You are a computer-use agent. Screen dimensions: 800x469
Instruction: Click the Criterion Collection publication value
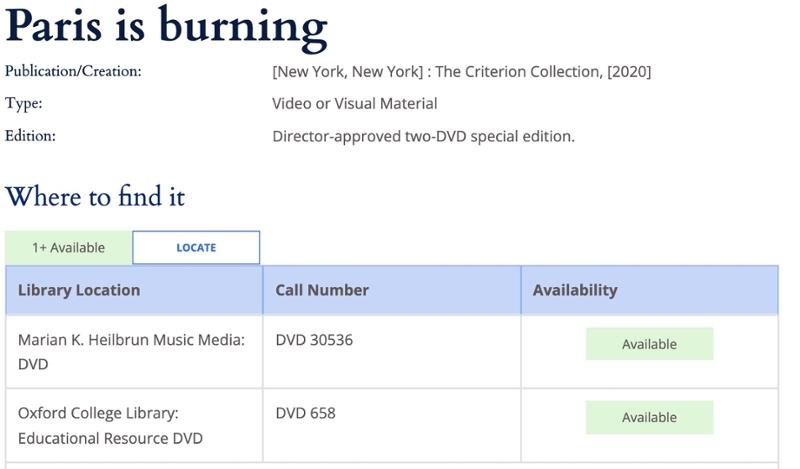click(462, 71)
